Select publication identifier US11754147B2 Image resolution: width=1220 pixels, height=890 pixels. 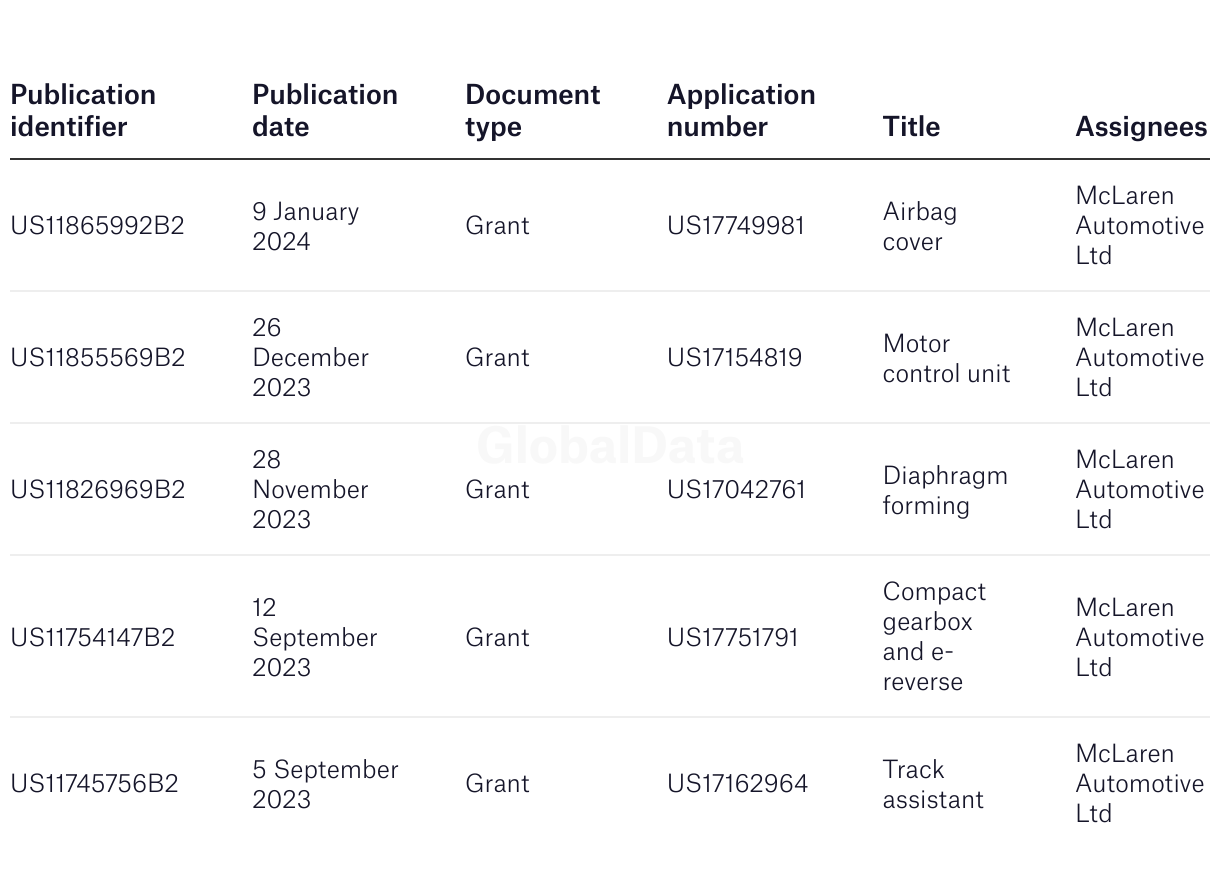click(93, 638)
